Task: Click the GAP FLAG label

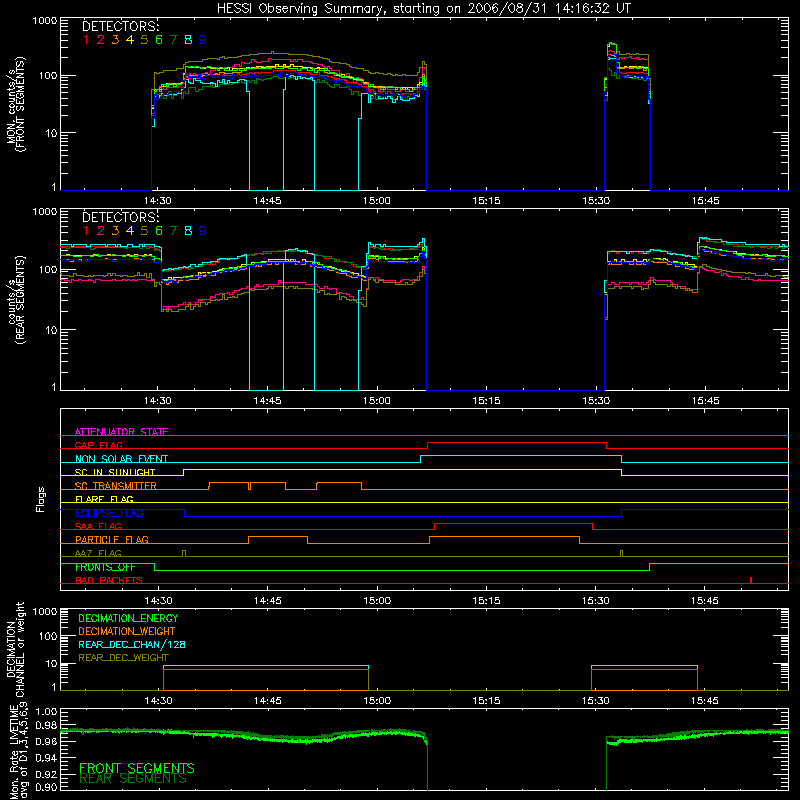Action: (x=98, y=445)
